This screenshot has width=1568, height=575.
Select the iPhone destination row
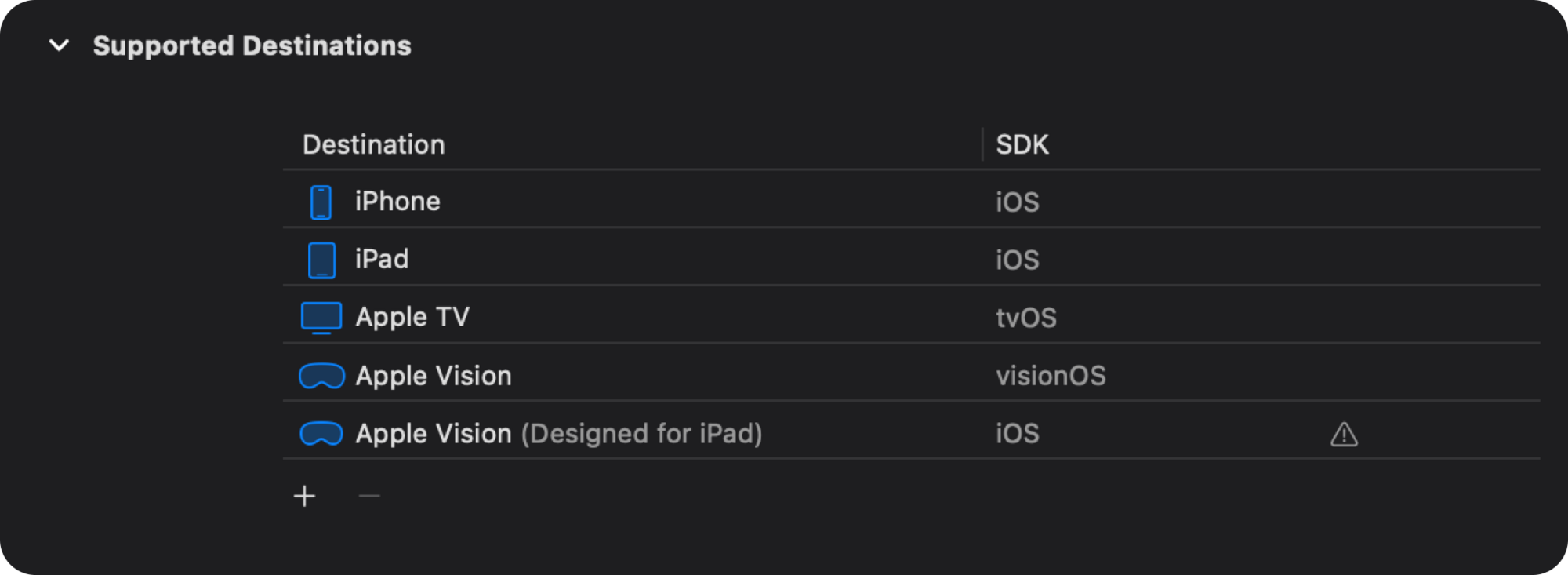coord(397,202)
